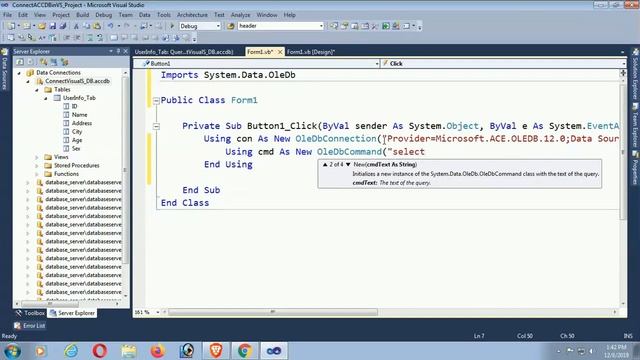Click the Start Page icon right of toolbar

click(385, 26)
